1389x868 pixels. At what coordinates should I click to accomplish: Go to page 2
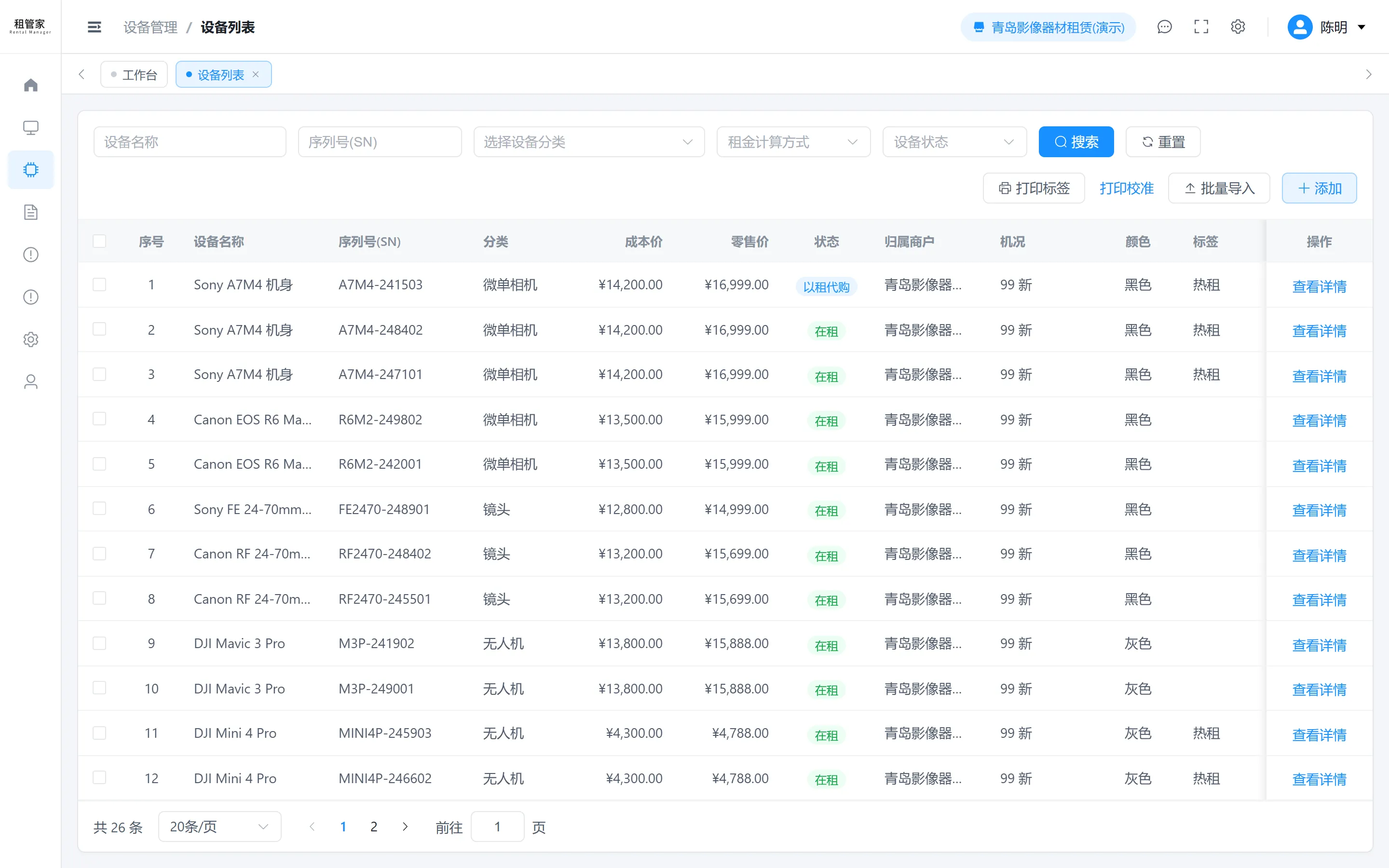click(x=374, y=827)
